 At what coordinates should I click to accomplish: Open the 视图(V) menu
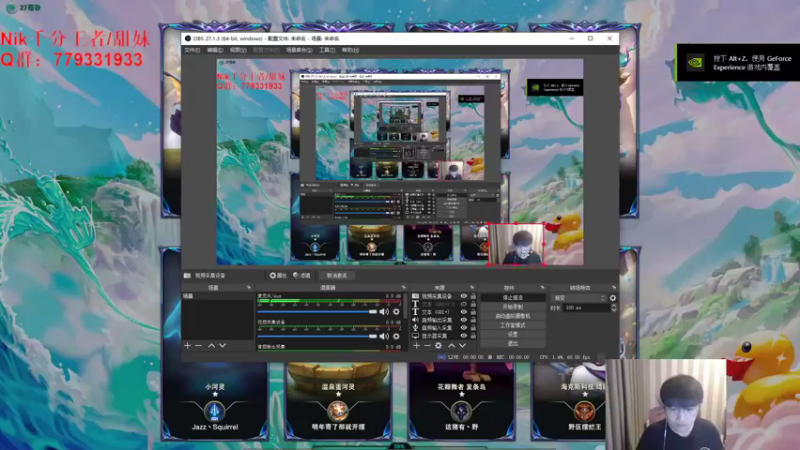click(x=238, y=50)
